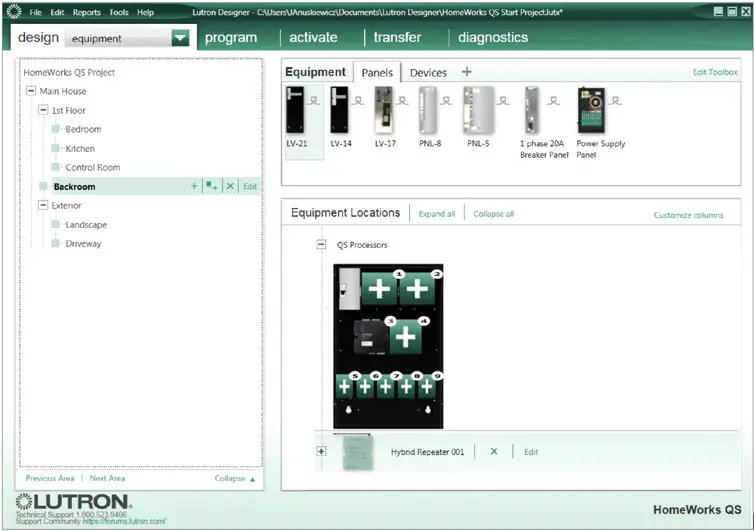754x531 pixels.
Task: Add component to processor slot 7
Action: coord(386,387)
